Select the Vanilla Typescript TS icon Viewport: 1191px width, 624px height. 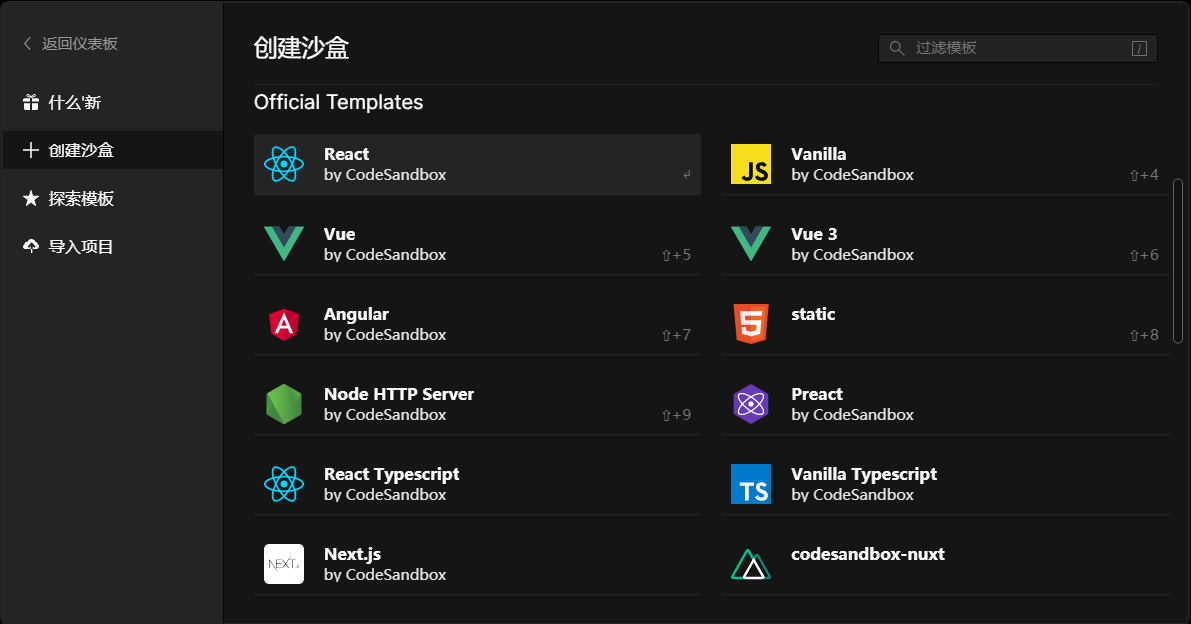[751, 484]
